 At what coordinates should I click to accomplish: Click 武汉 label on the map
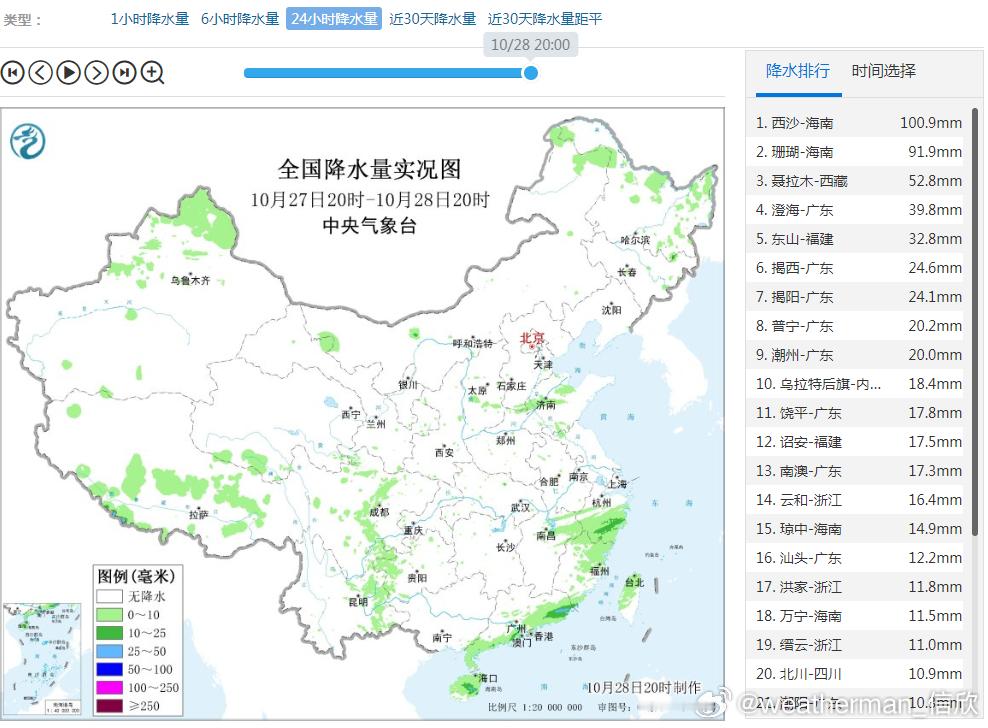coord(520,508)
